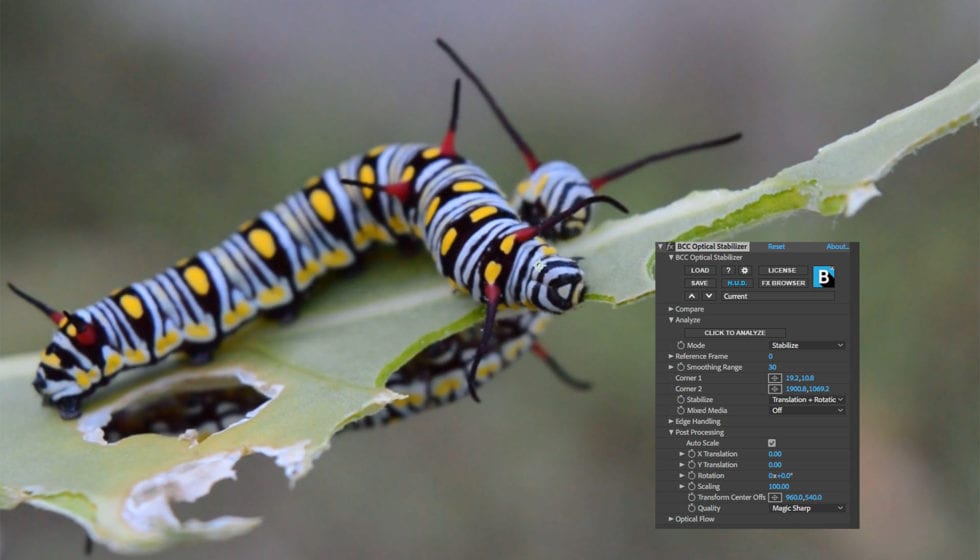The height and width of the screenshot is (560, 980).
Task: Open the Mode dropdown showing Stabilize
Action: pos(808,345)
